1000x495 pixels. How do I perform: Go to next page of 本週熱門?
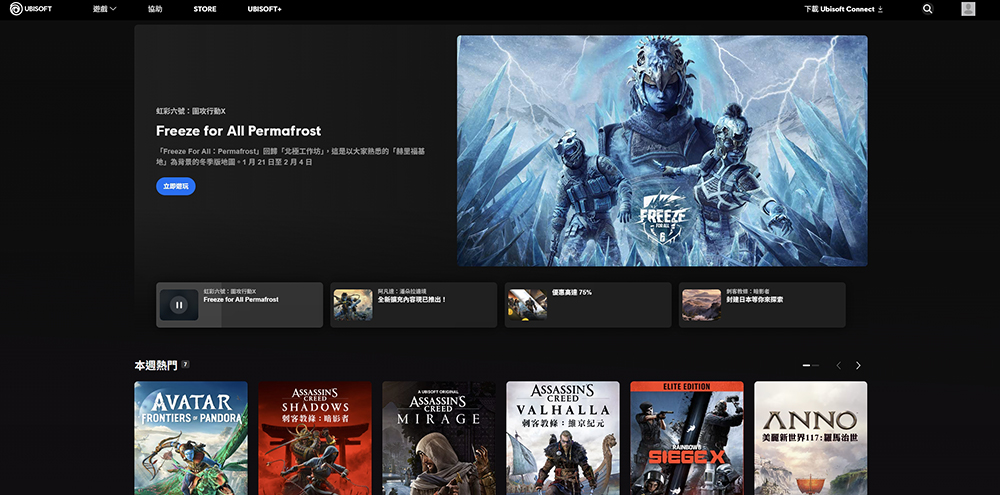[x=858, y=366]
